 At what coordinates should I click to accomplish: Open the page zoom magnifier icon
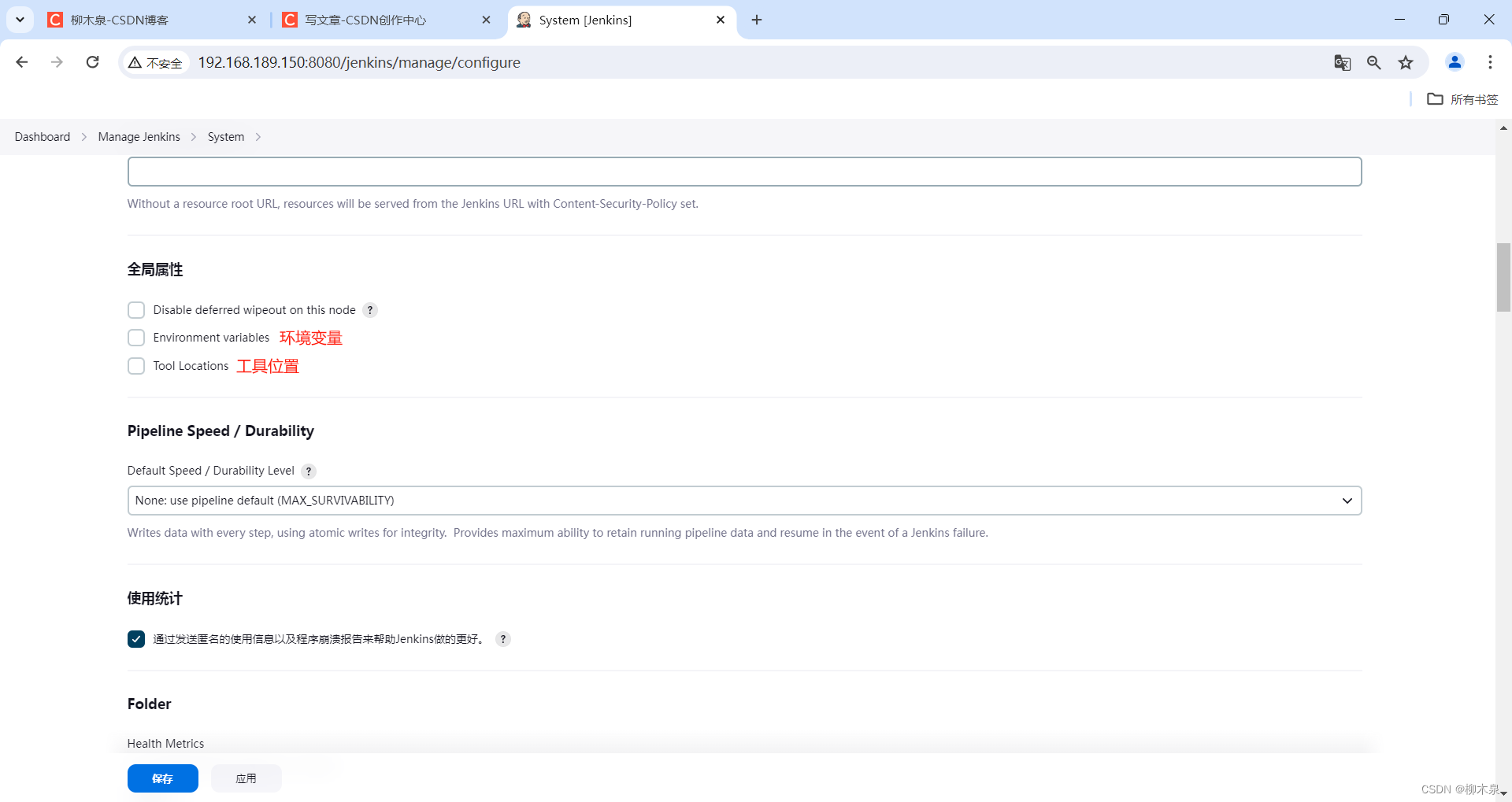(1373, 62)
